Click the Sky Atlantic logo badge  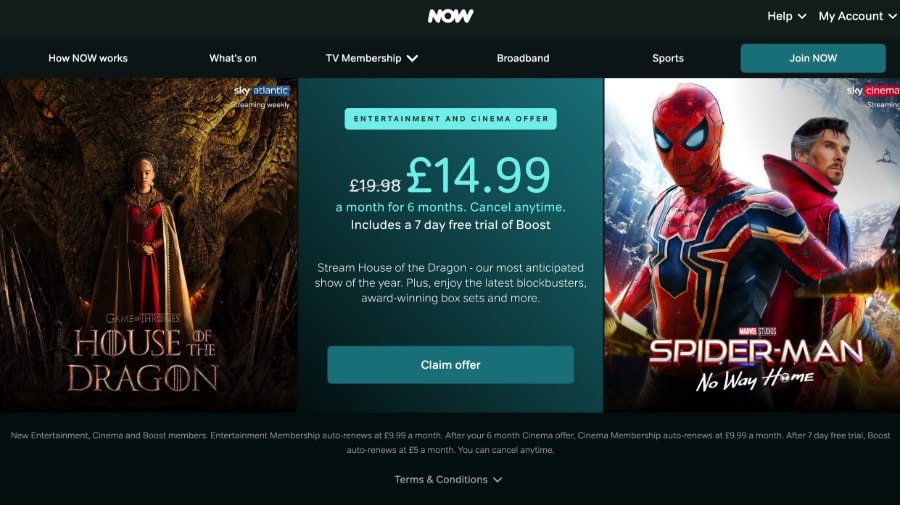point(262,91)
